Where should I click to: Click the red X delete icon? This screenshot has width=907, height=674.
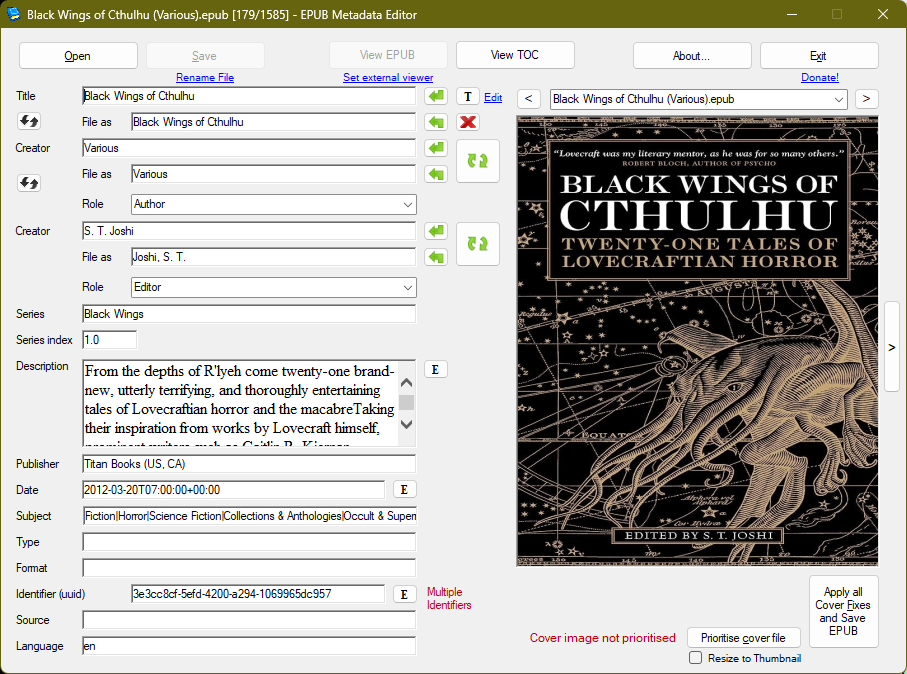(467, 122)
